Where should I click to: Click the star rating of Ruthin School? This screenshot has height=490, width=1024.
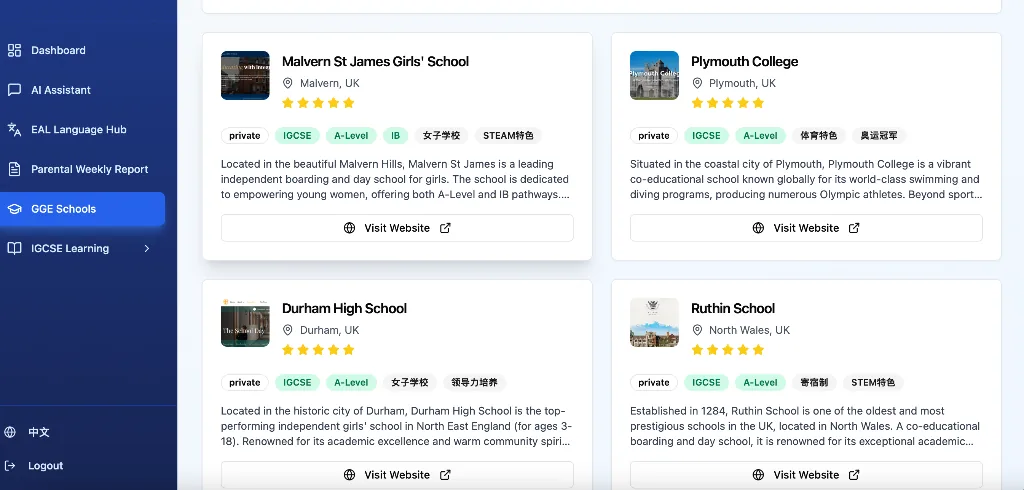click(728, 350)
